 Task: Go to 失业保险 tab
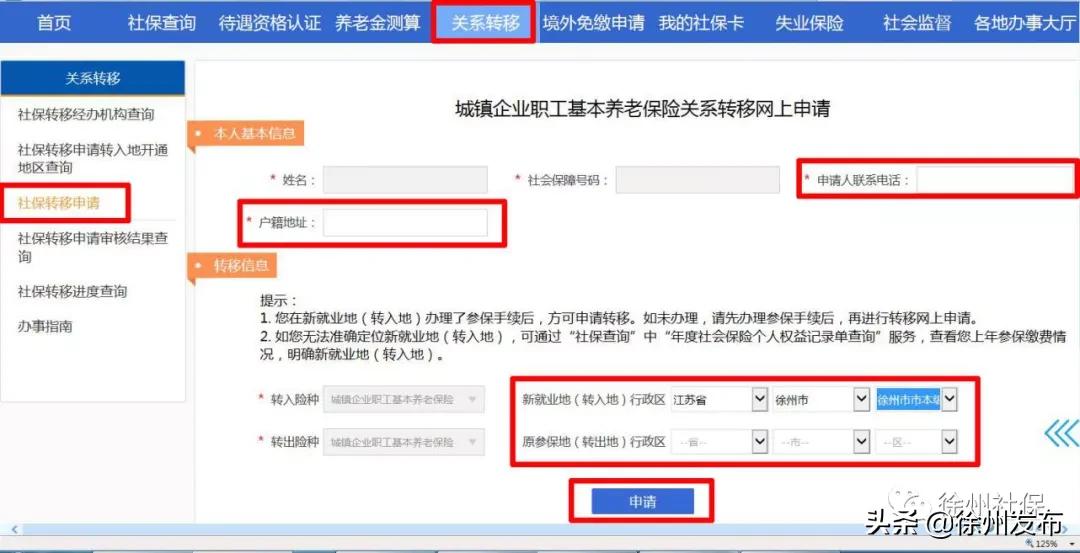pos(809,23)
